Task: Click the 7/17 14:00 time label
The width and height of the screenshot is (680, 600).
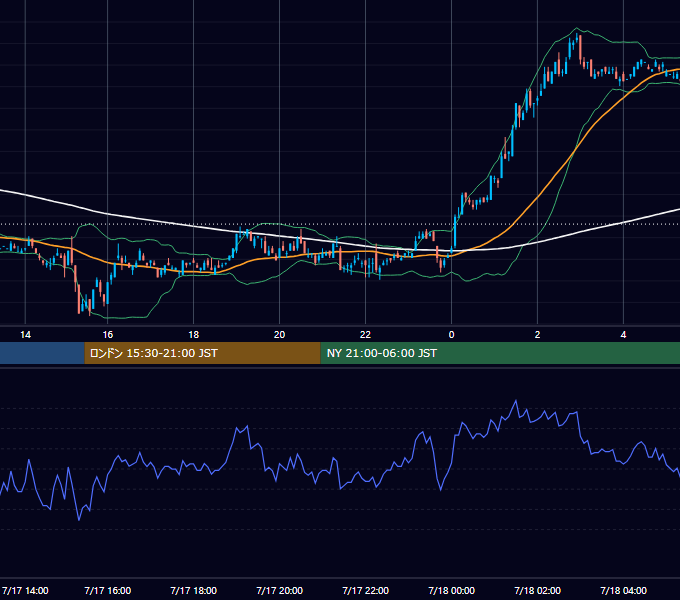Action: click(25, 591)
